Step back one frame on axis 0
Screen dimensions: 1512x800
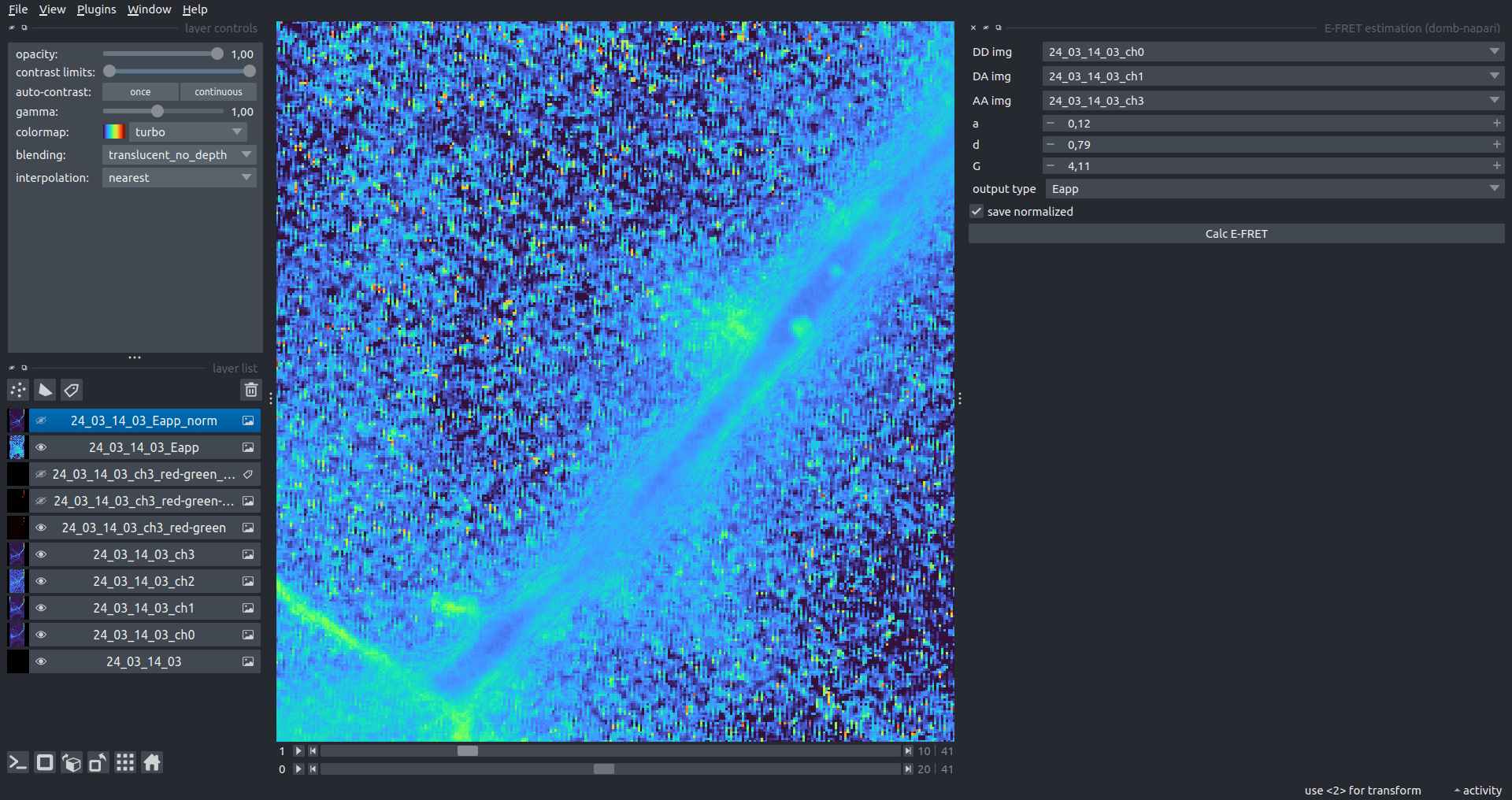[313, 769]
